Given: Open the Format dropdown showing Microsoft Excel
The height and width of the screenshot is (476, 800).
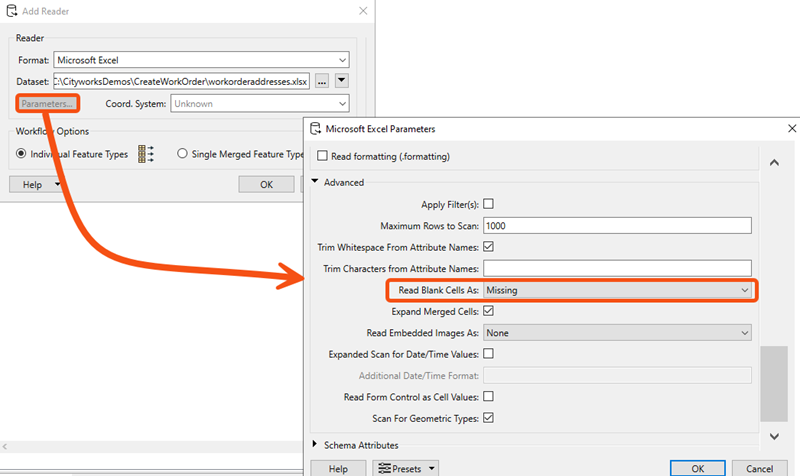Looking at the screenshot, I should tap(201, 60).
